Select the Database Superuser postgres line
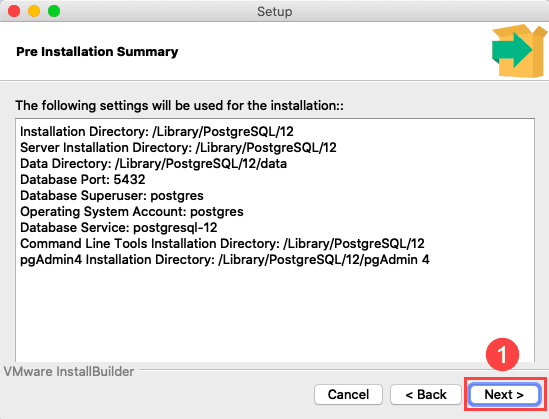 pyautogui.click(x=112, y=196)
